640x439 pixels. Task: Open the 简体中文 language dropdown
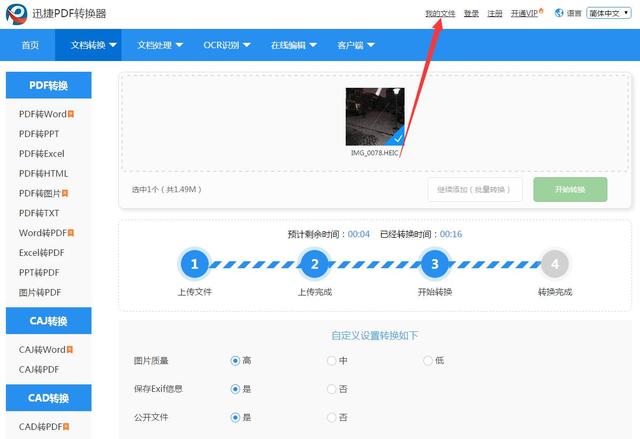pos(609,13)
